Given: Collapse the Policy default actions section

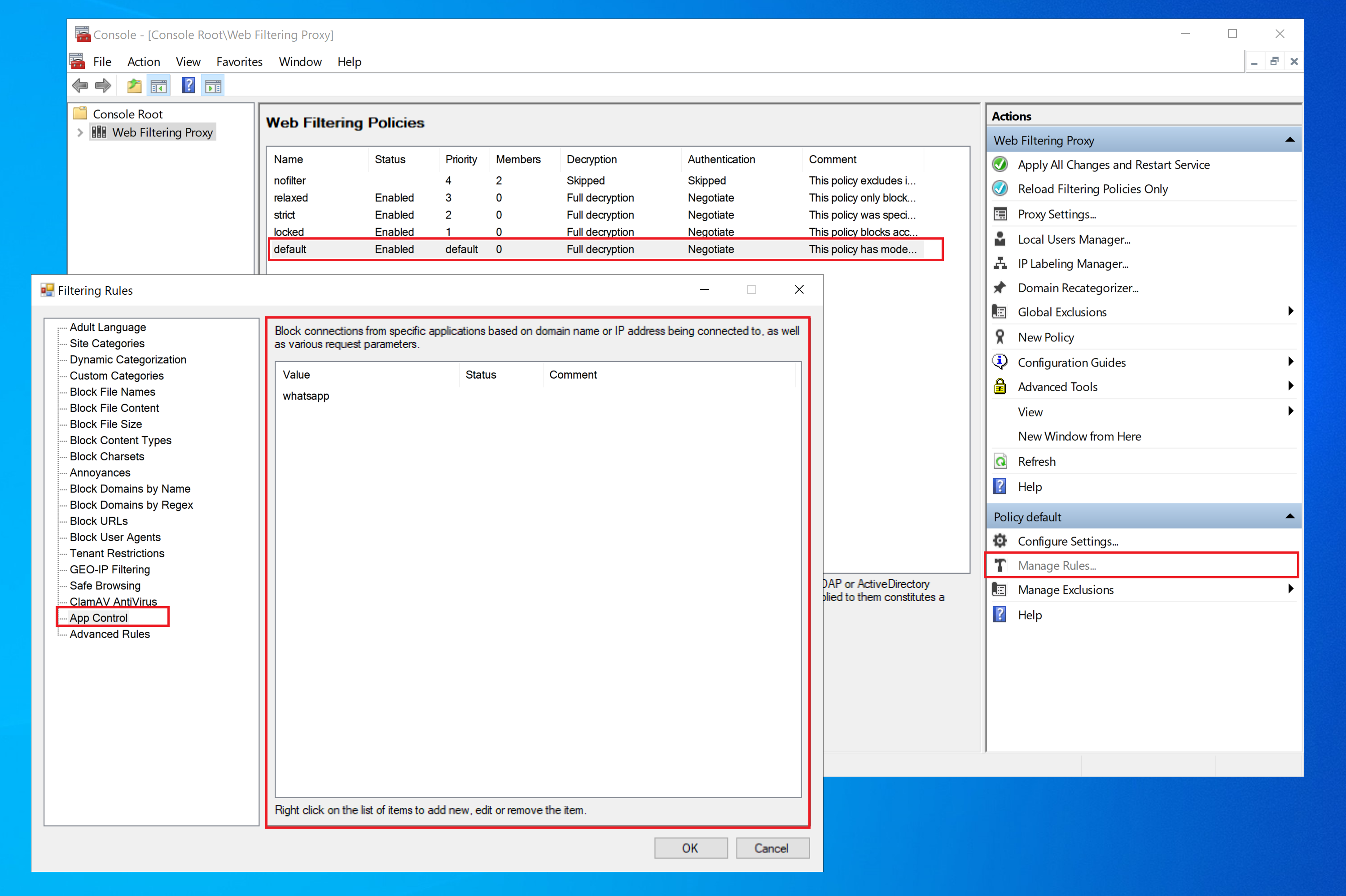Looking at the screenshot, I should click(x=1290, y=516).
